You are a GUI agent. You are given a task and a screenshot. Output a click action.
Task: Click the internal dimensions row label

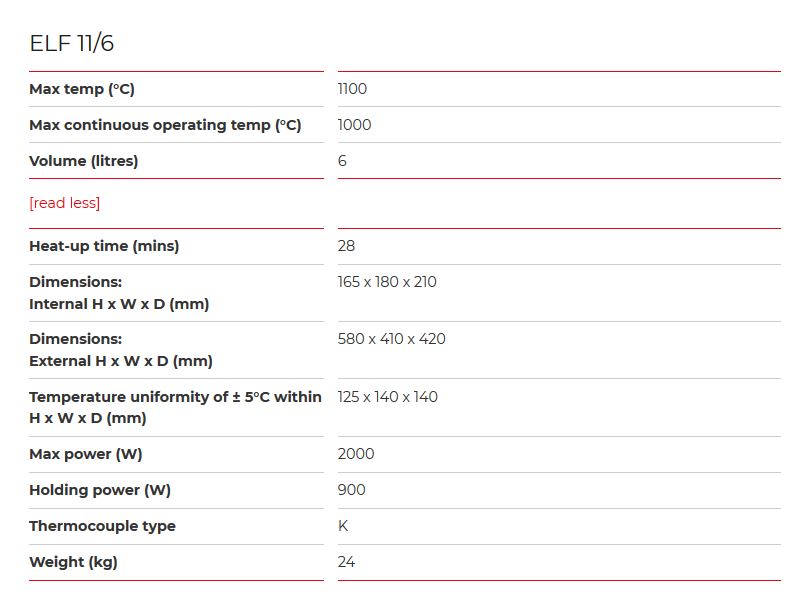coord(119,293)
